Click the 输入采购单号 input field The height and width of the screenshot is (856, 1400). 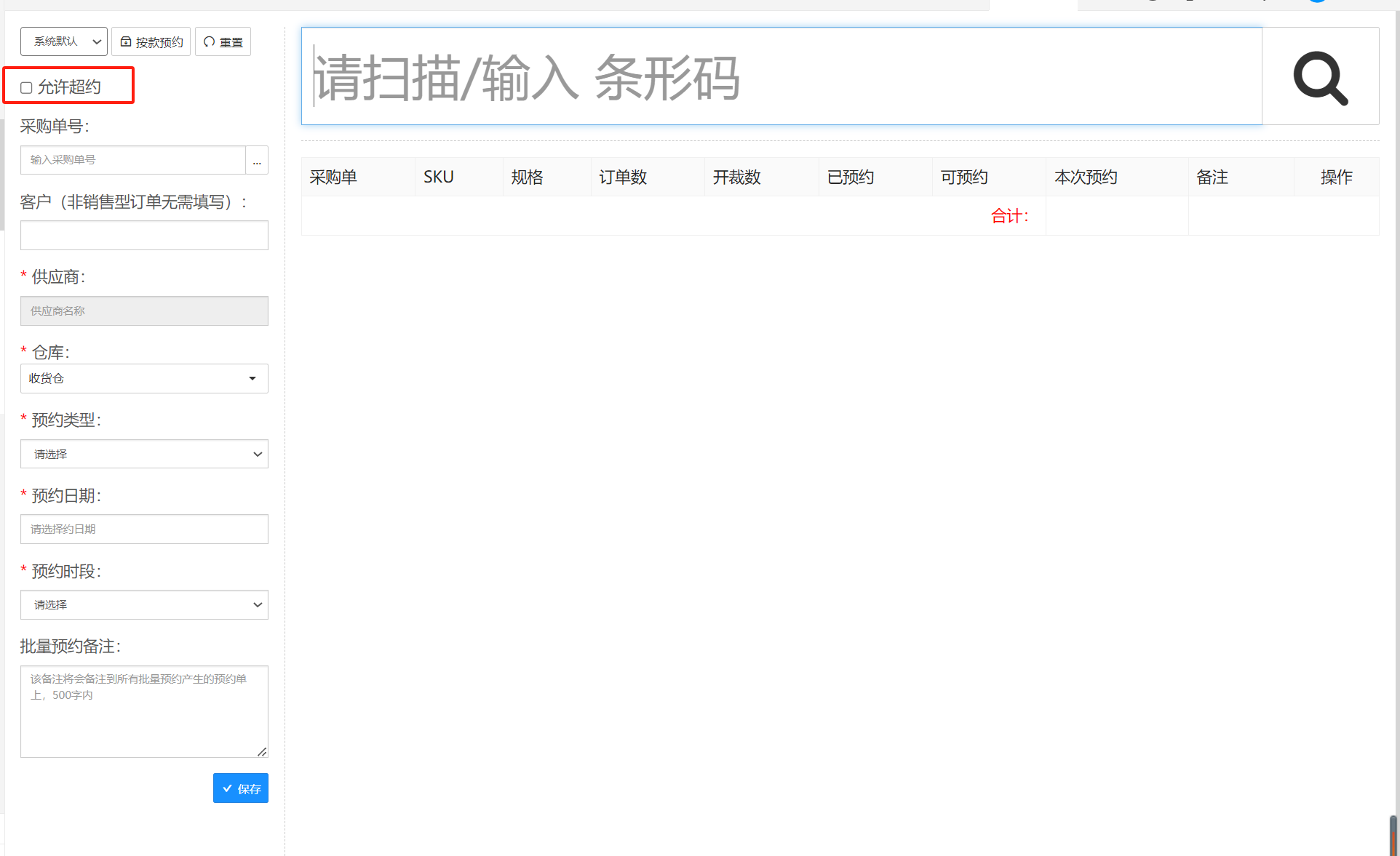pyautogui.click(x=133, y=160)
